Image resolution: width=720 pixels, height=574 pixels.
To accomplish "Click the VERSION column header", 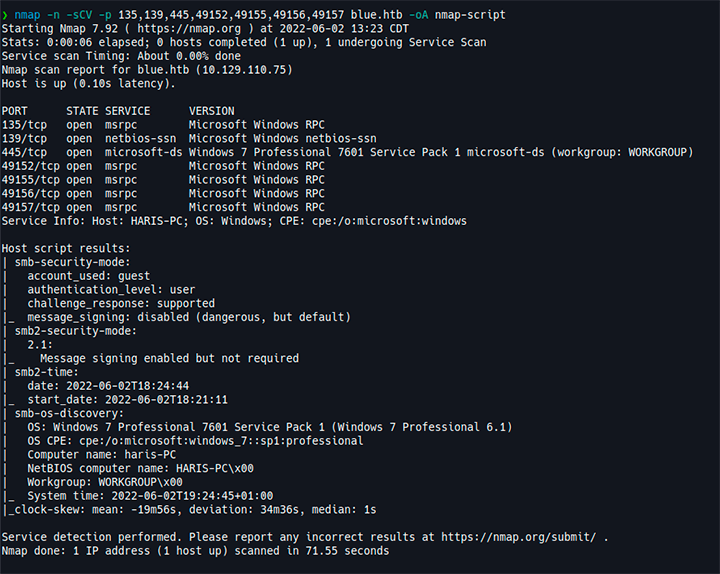I will point(211,111).
